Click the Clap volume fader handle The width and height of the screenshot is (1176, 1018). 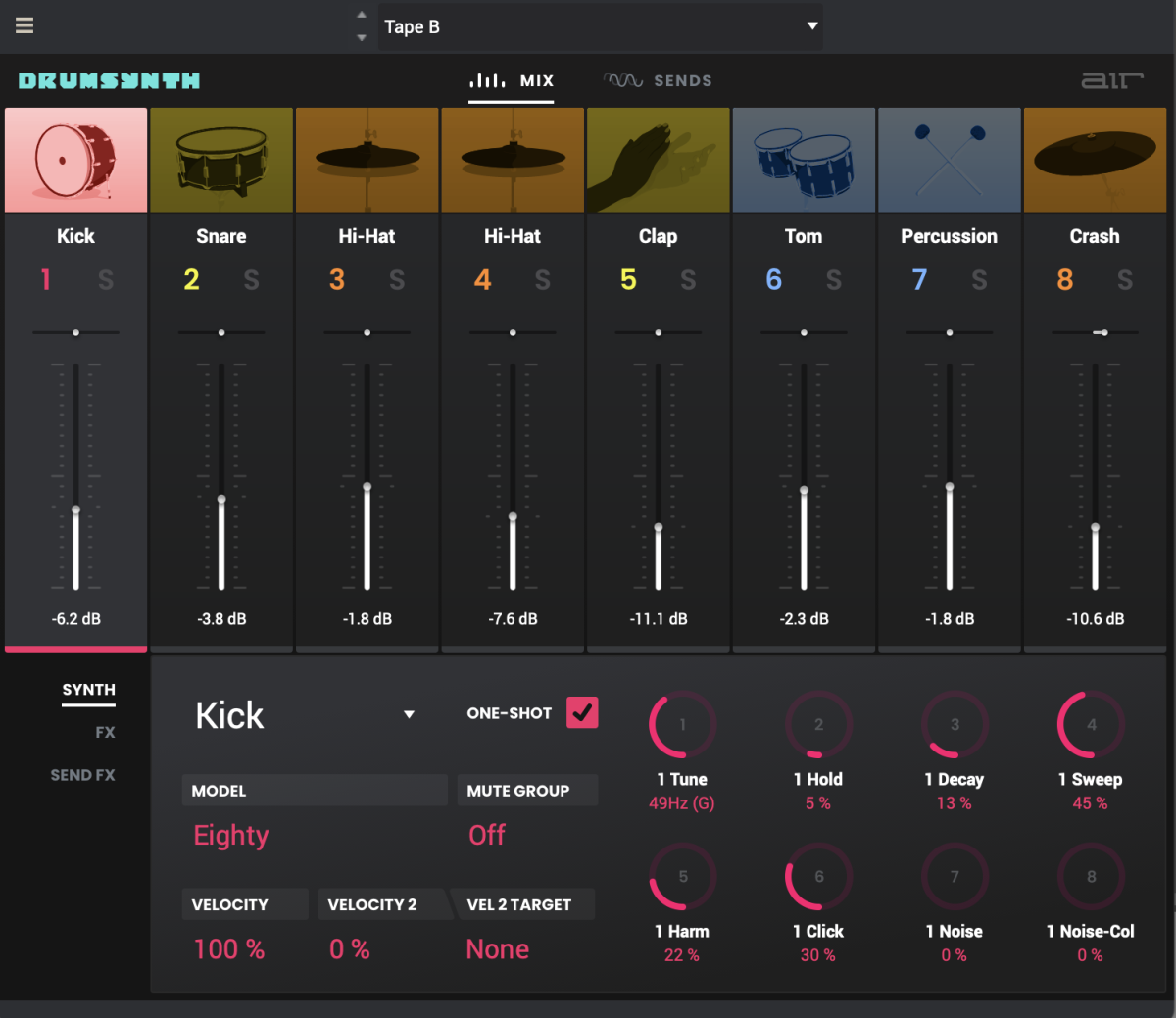tap(659, 528)
